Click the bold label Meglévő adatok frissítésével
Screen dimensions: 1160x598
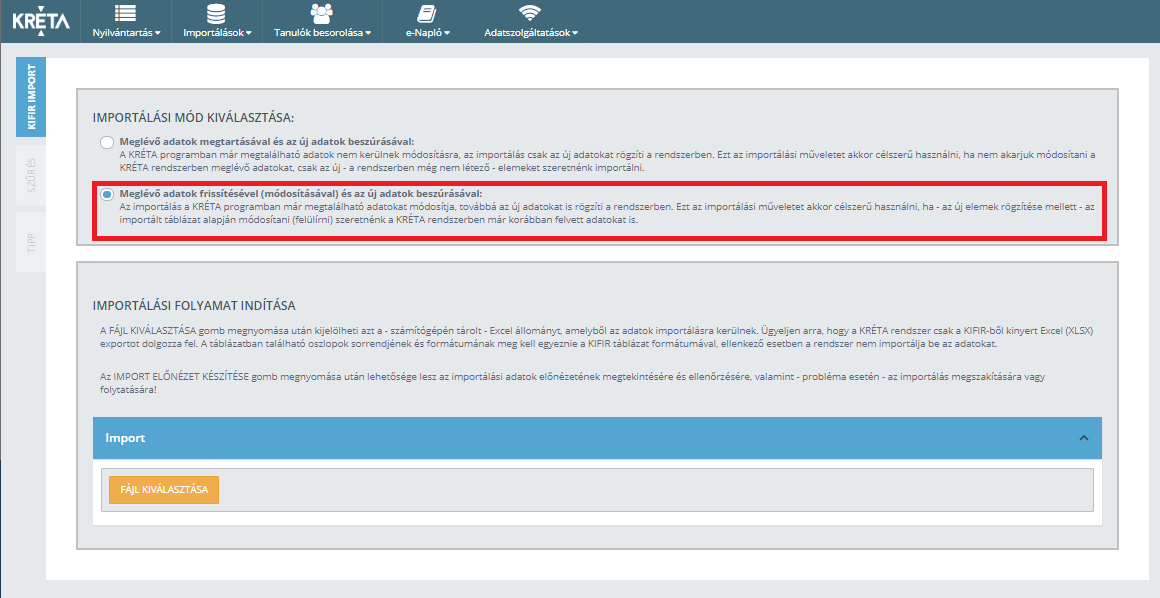[x=300, y=194]
